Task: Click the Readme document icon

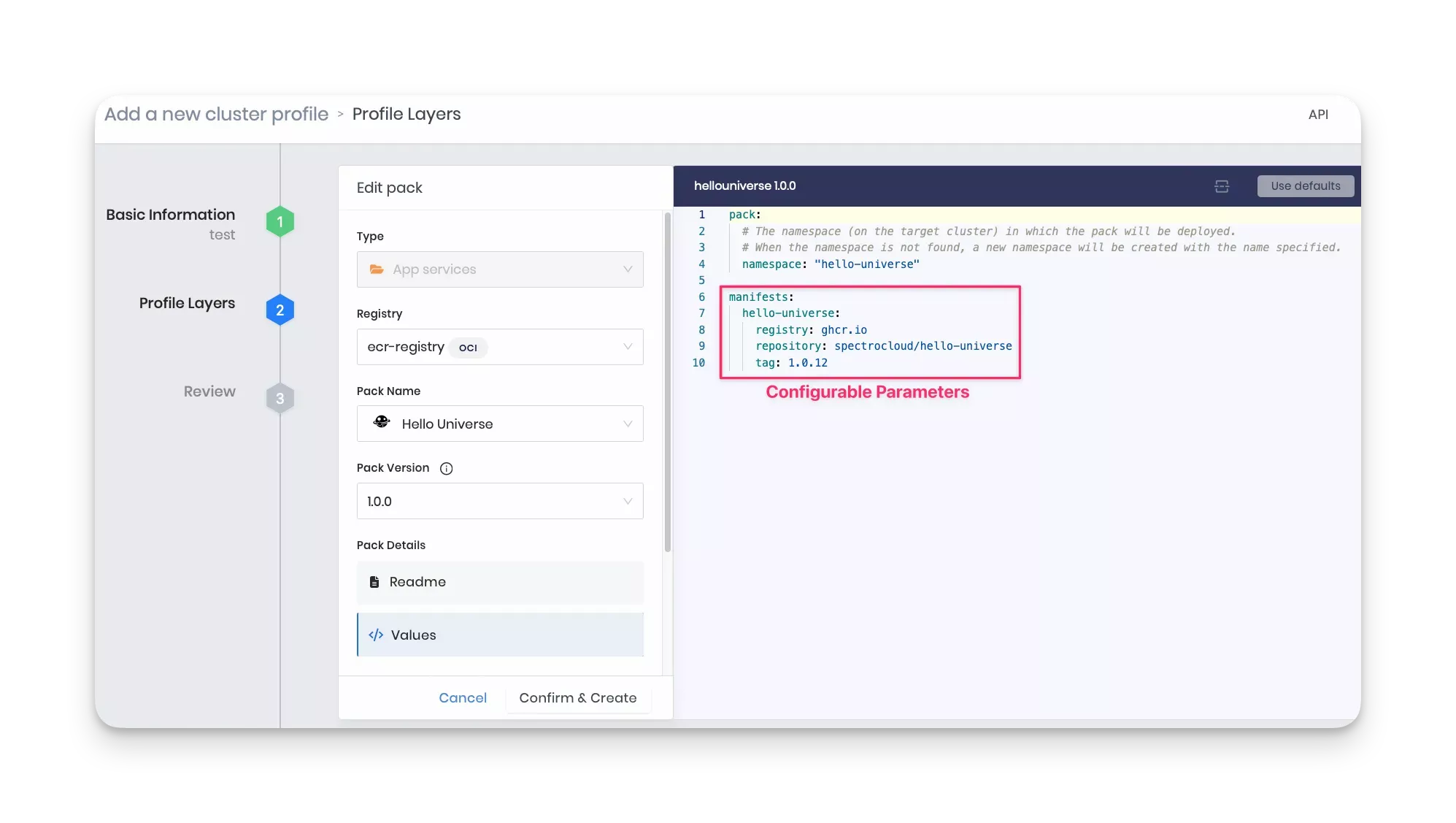Action: [374, 582]
